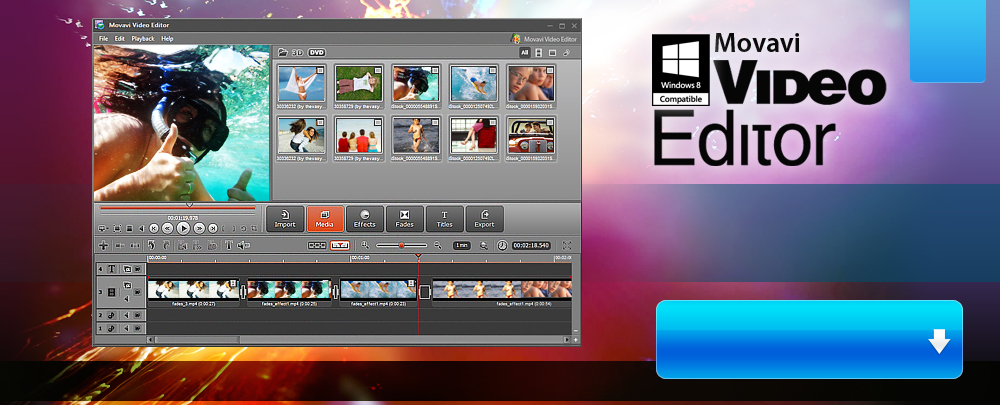The width and height of the screenshot is (1000, 405).
Task: Open the 1 min scale selector
Action: pyautogui.click(x=462, y=245)
